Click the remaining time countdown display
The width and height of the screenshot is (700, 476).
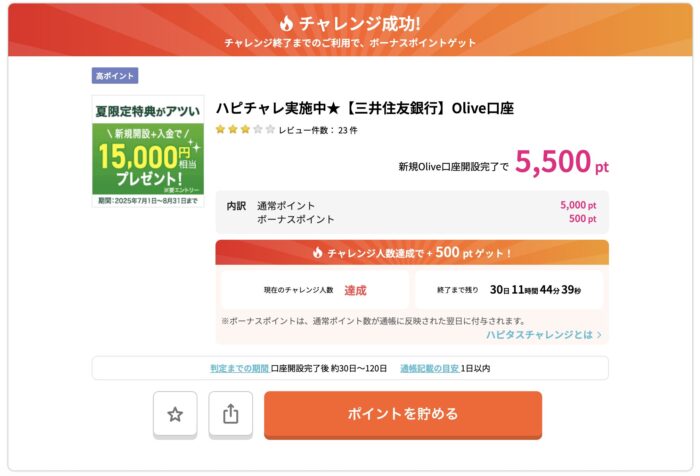(535, 290)
